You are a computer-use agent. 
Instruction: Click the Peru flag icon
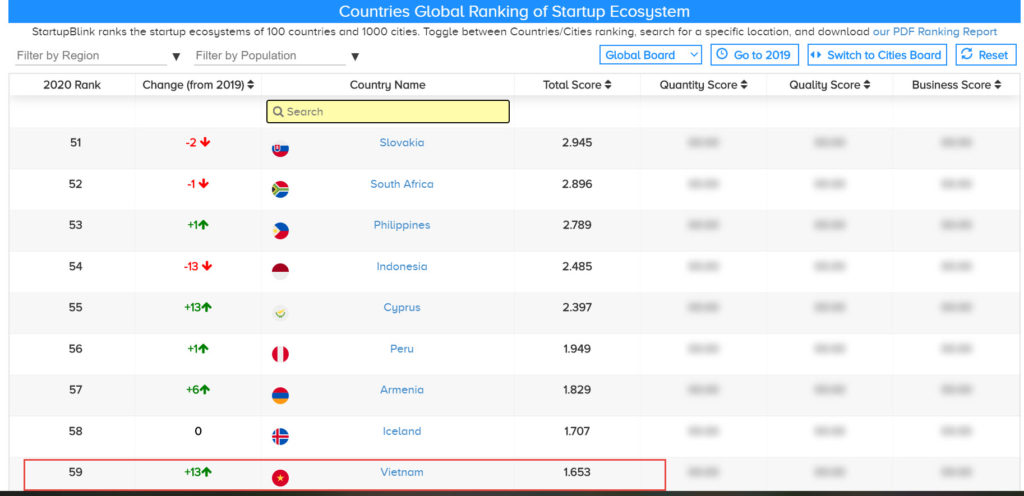pos(280,355)
